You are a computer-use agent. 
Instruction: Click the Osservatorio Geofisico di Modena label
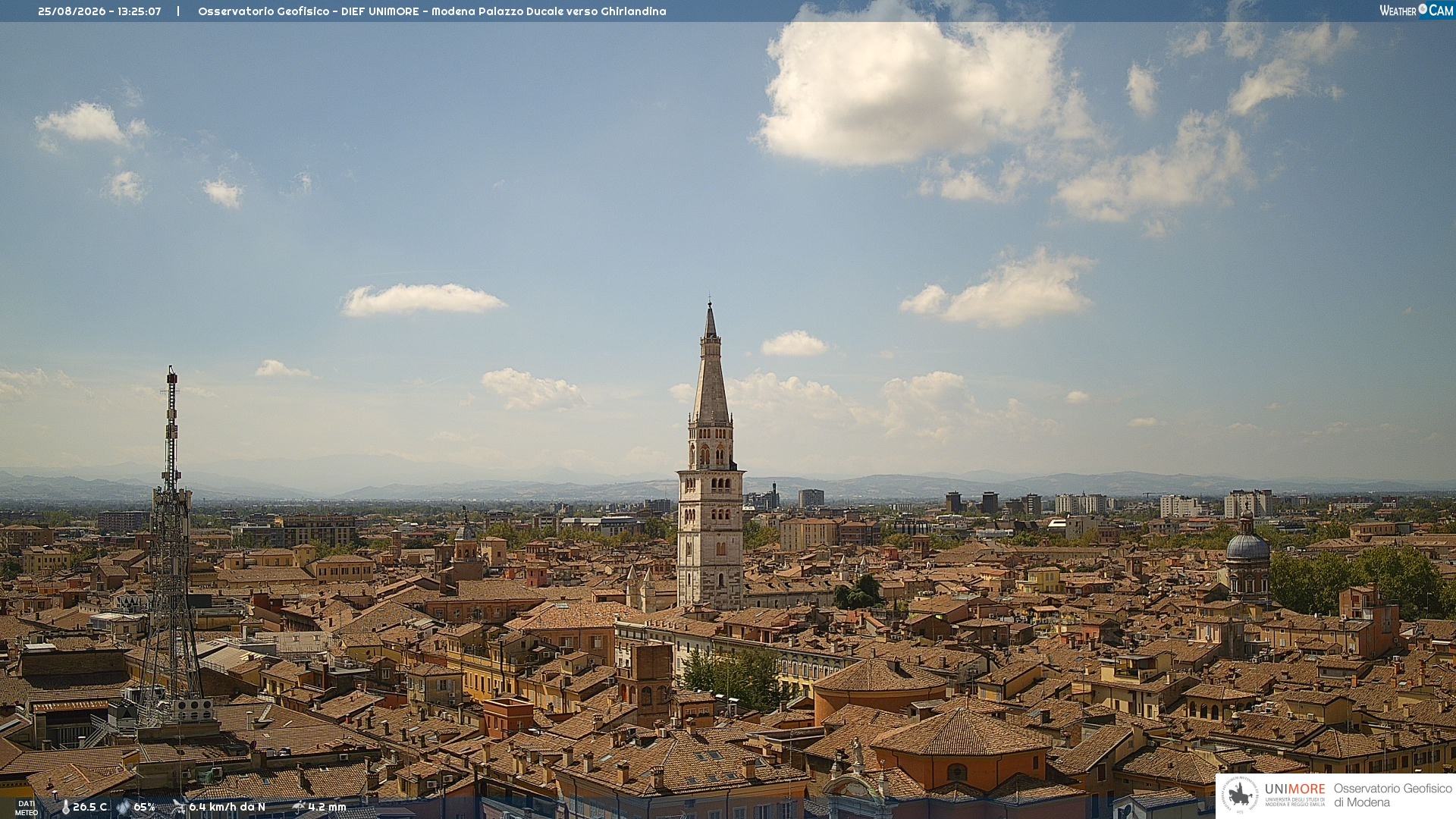pos(1392,795)
